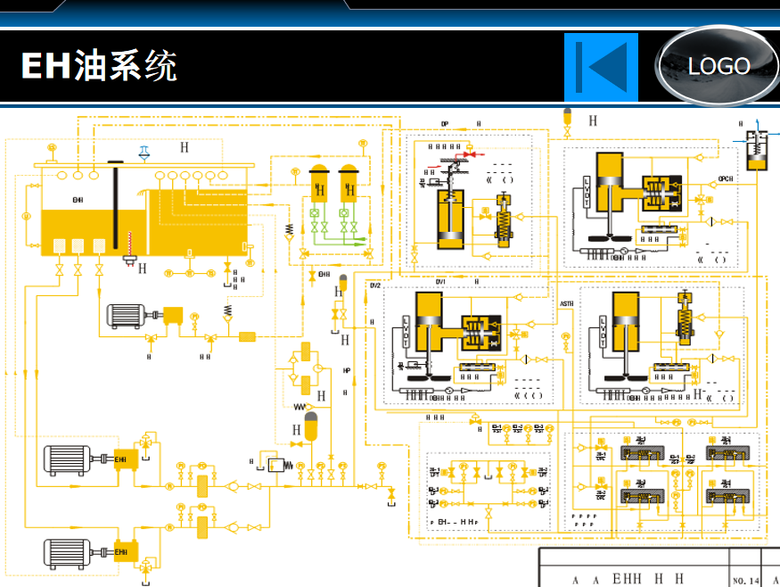Image resolution: width=780 pixels, height=587 pixels.
Task: Click the DP label above the top actuator
Action: [445, 124]
